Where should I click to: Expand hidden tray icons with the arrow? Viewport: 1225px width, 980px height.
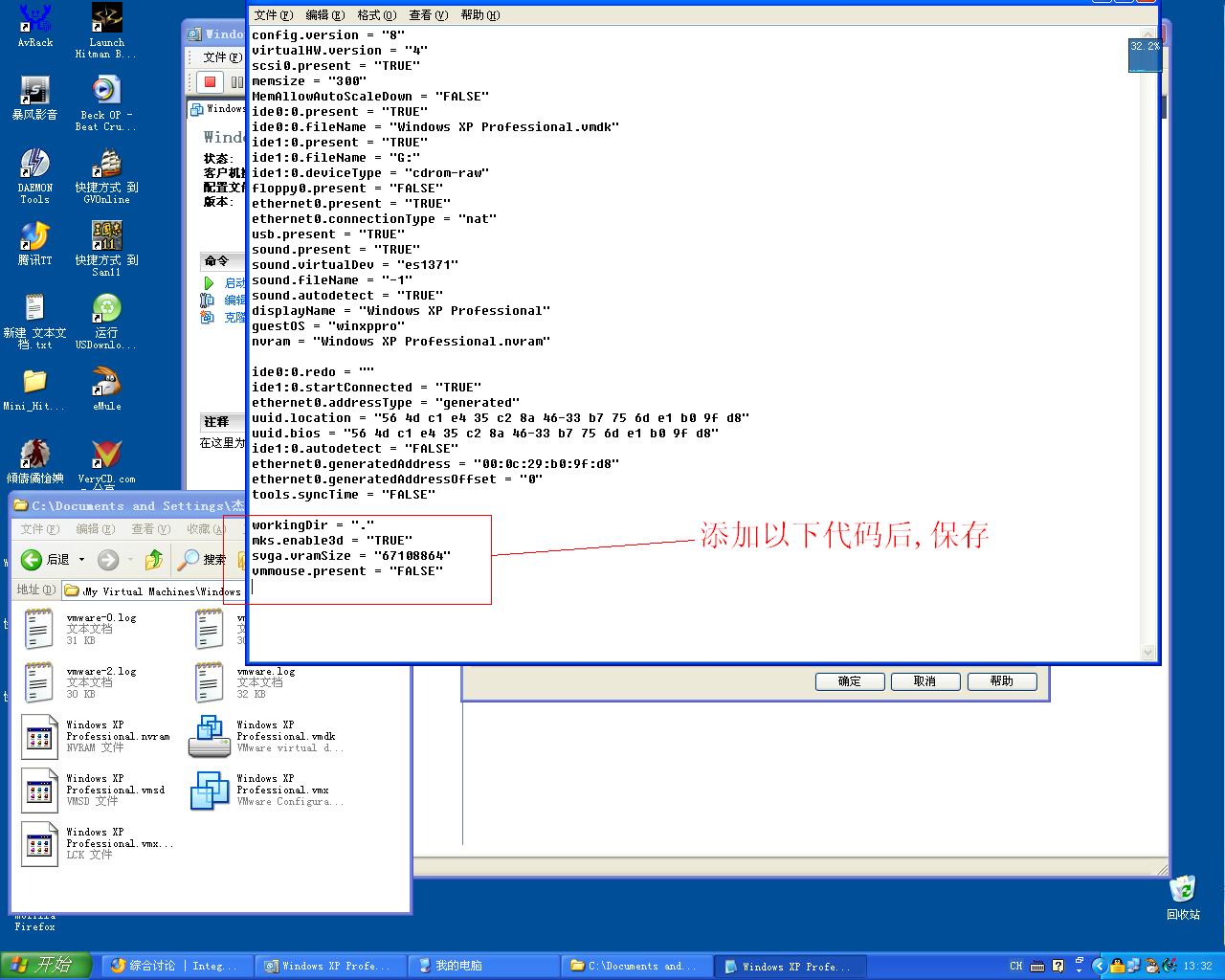coord(1099,966)
